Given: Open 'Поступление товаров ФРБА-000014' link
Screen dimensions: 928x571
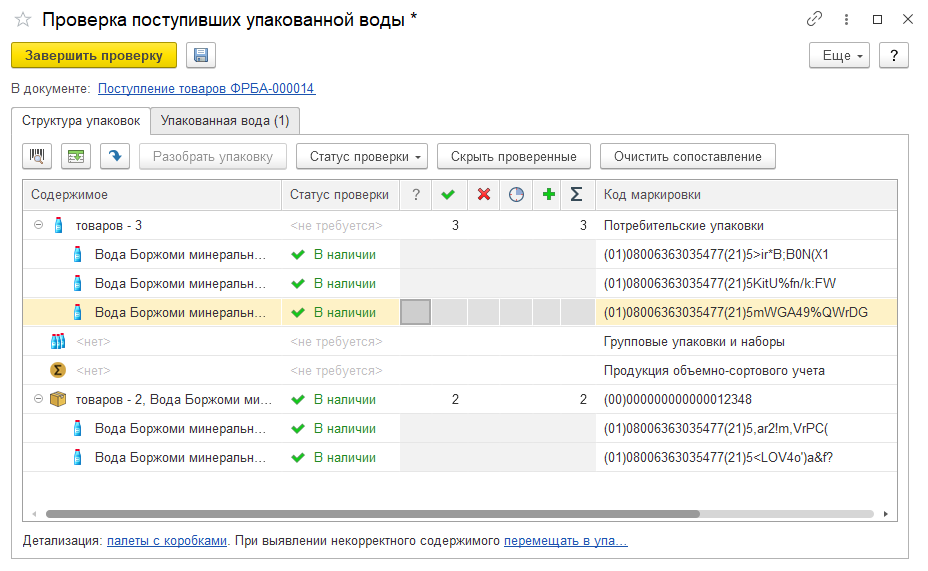Looking at the screenshot, I should pos(206,88).
